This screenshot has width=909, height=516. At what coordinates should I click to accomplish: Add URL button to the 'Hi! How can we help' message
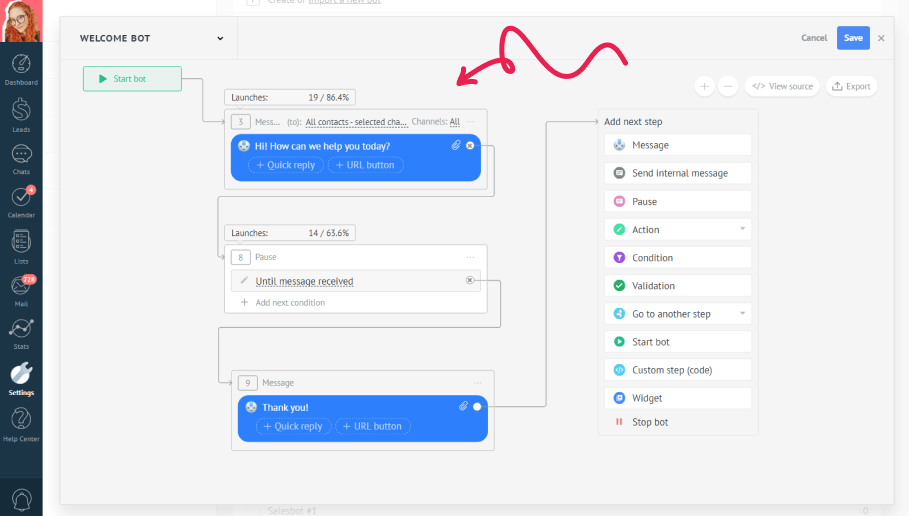pyautogui.click(x=366, y=165)
